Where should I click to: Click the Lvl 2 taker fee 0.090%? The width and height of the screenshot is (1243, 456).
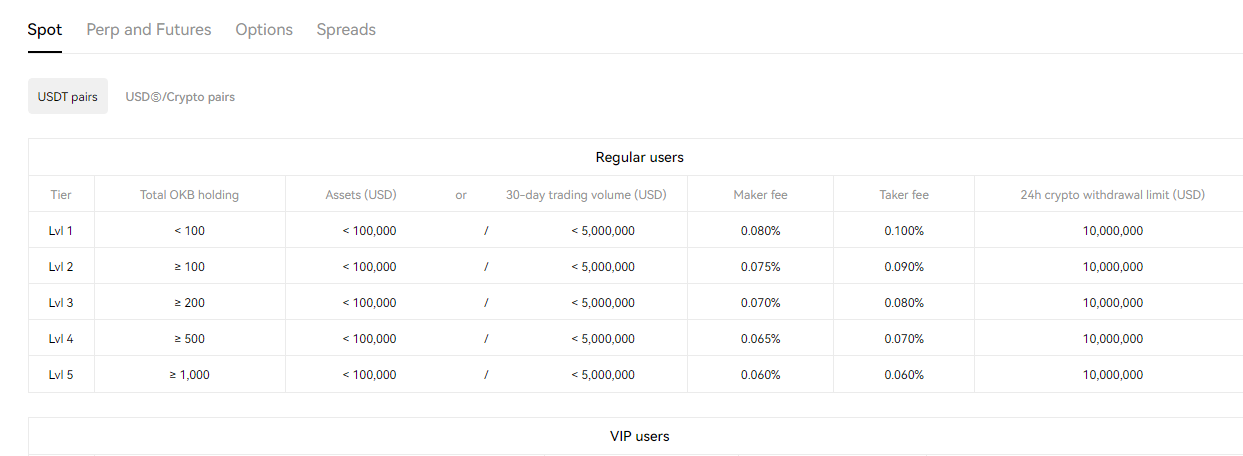(x=904, y=267)
